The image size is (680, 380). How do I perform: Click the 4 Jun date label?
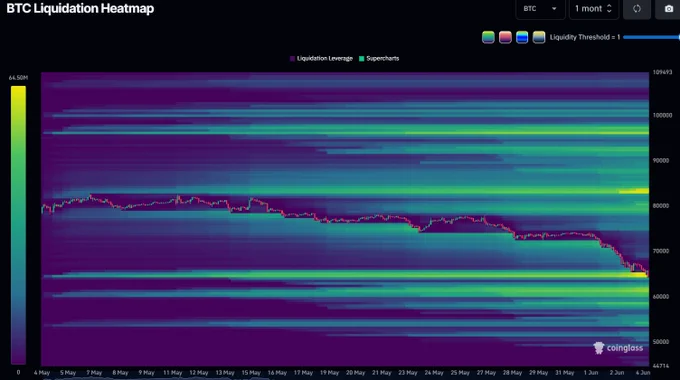(643, 373)
